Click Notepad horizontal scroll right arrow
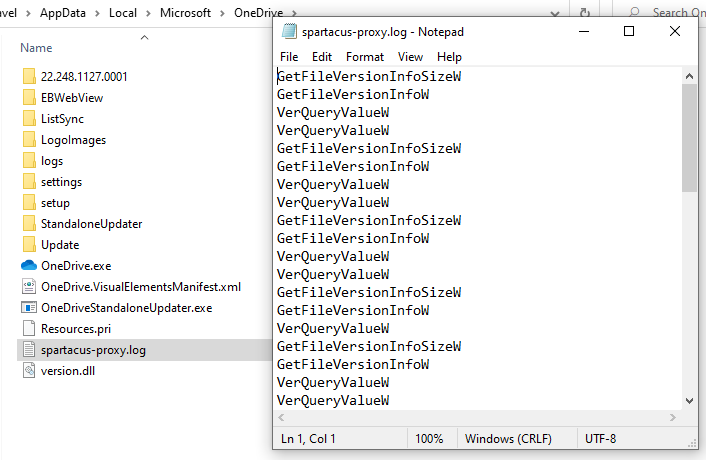The image size is (706, 460). coord(673,417)
